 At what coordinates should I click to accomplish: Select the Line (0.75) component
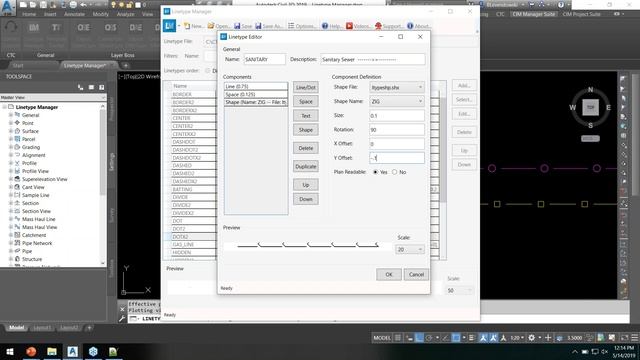point(256,87)
